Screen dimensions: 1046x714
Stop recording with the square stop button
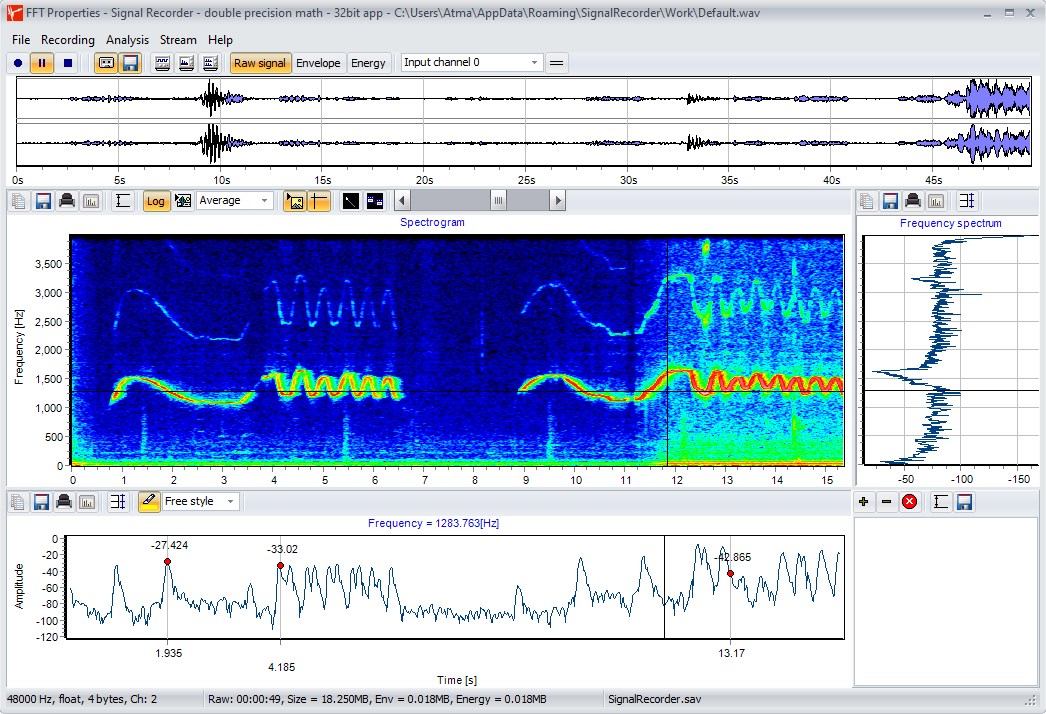pos(67,63)
